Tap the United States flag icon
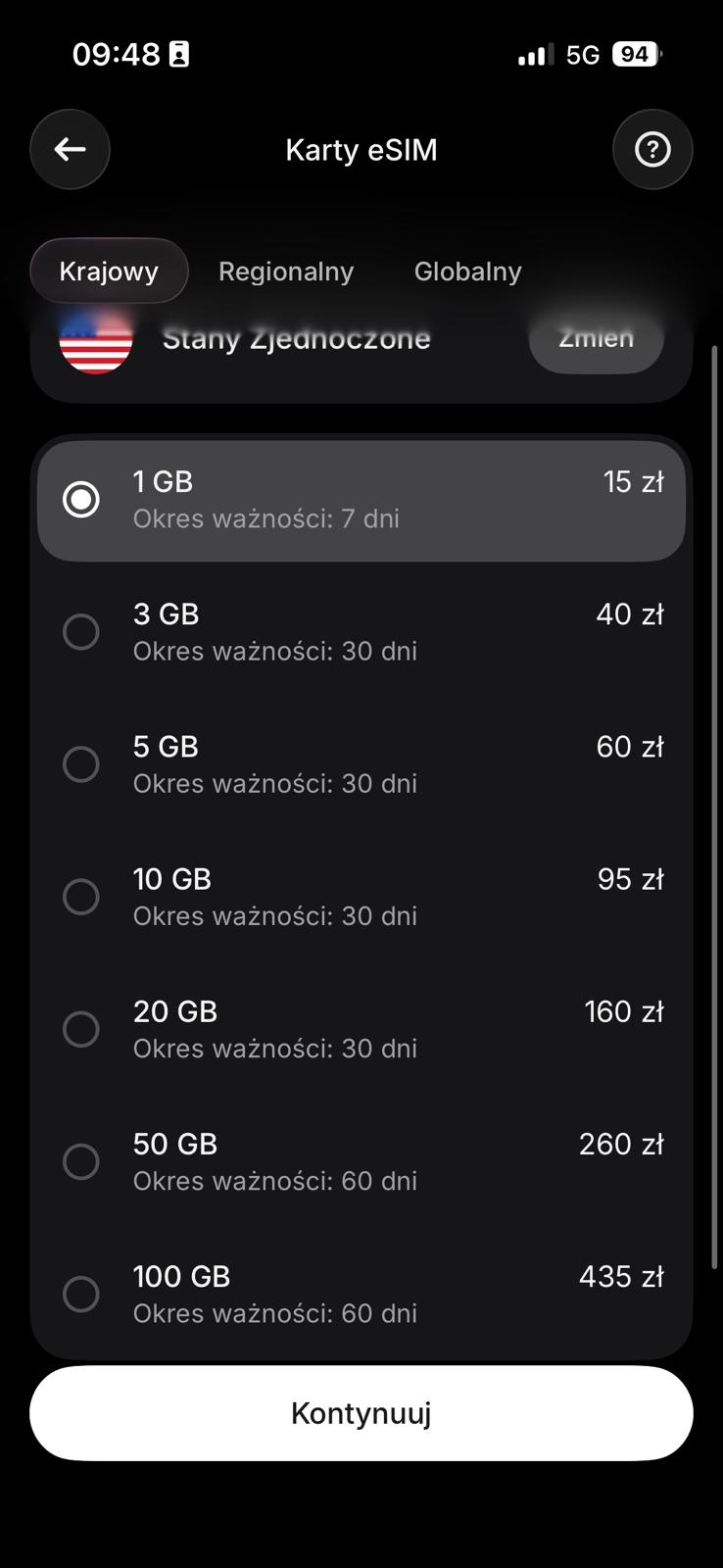The image size is (723, 1568). tap(96, 340)
